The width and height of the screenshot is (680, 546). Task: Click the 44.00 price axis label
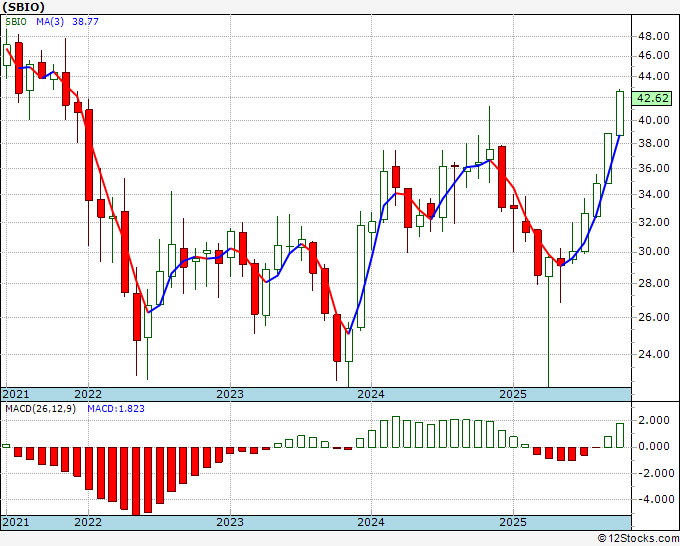click(x=654, y=76)
